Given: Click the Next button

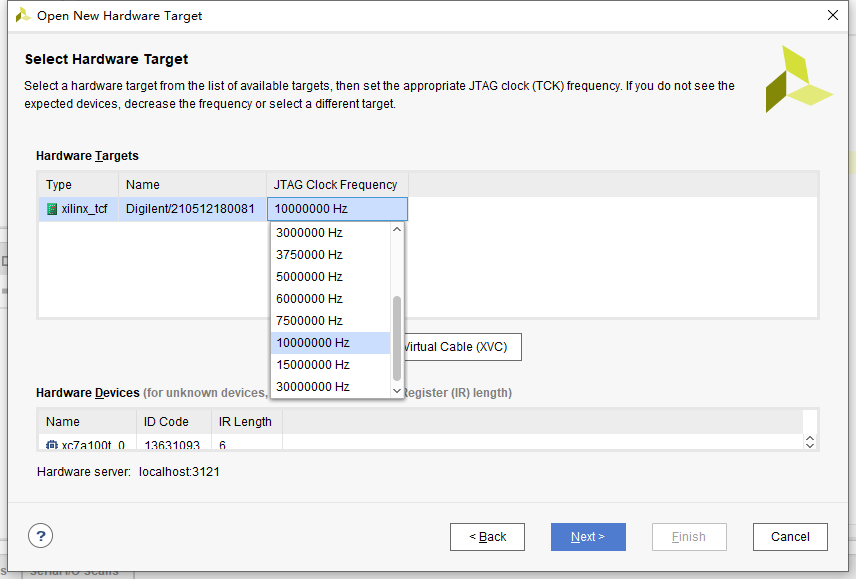Looking at the screenshot, I should pyautogui.click(x=588, y=536).
